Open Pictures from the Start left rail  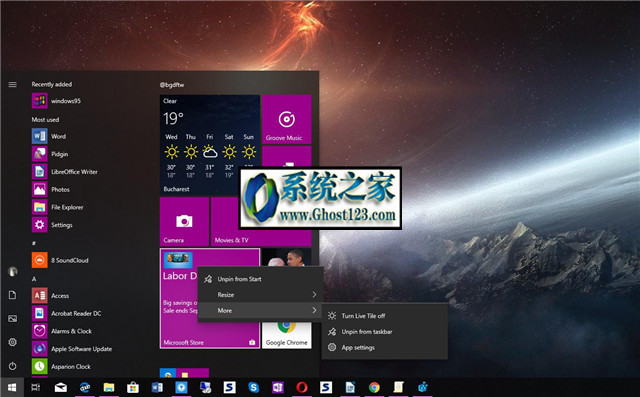pyautogui.click(x=13, y=319)
